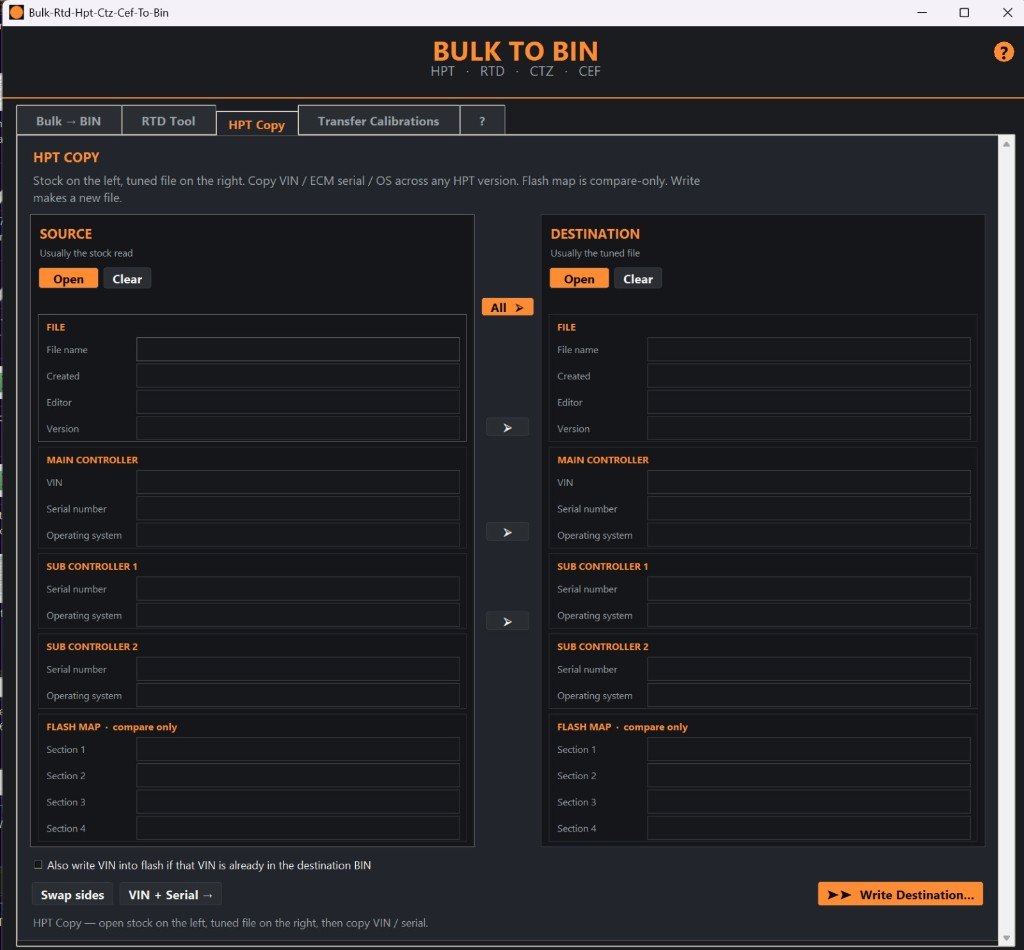1024x950 pixels.
Task: Click source Flash Map Section 1 field
Action: (x=298, y=750)
